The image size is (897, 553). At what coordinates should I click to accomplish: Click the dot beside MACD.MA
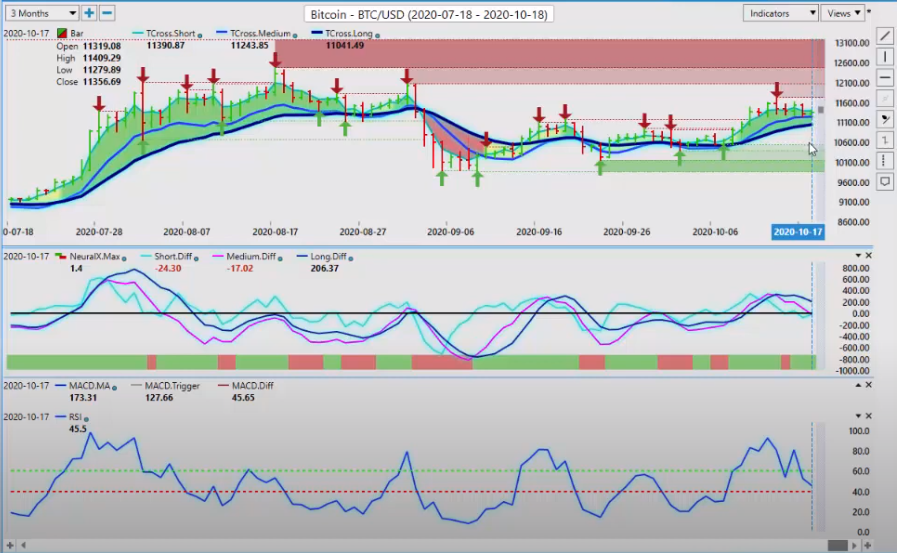(114, 388)
